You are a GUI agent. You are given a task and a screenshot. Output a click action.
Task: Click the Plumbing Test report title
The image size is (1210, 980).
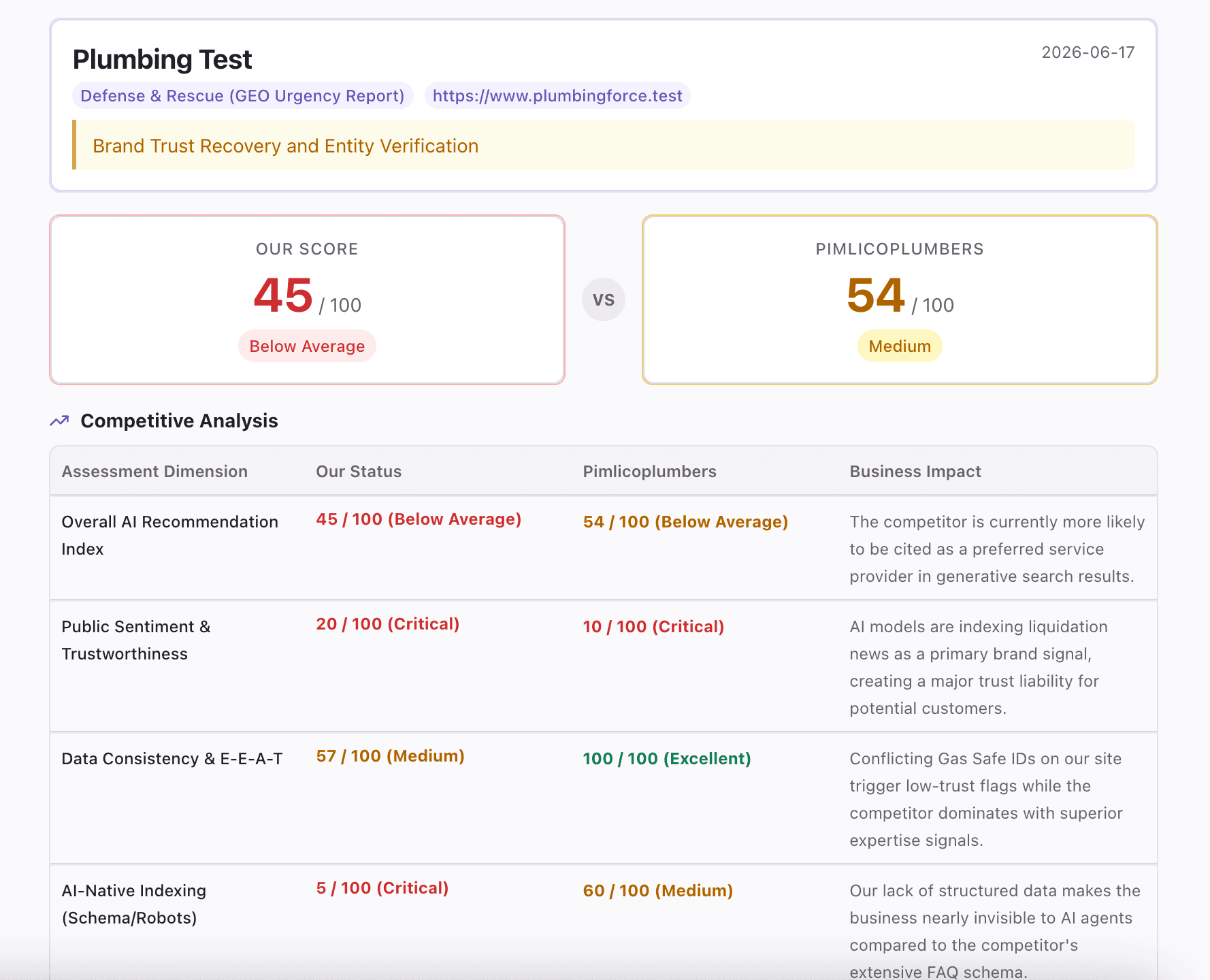[162, 59]
